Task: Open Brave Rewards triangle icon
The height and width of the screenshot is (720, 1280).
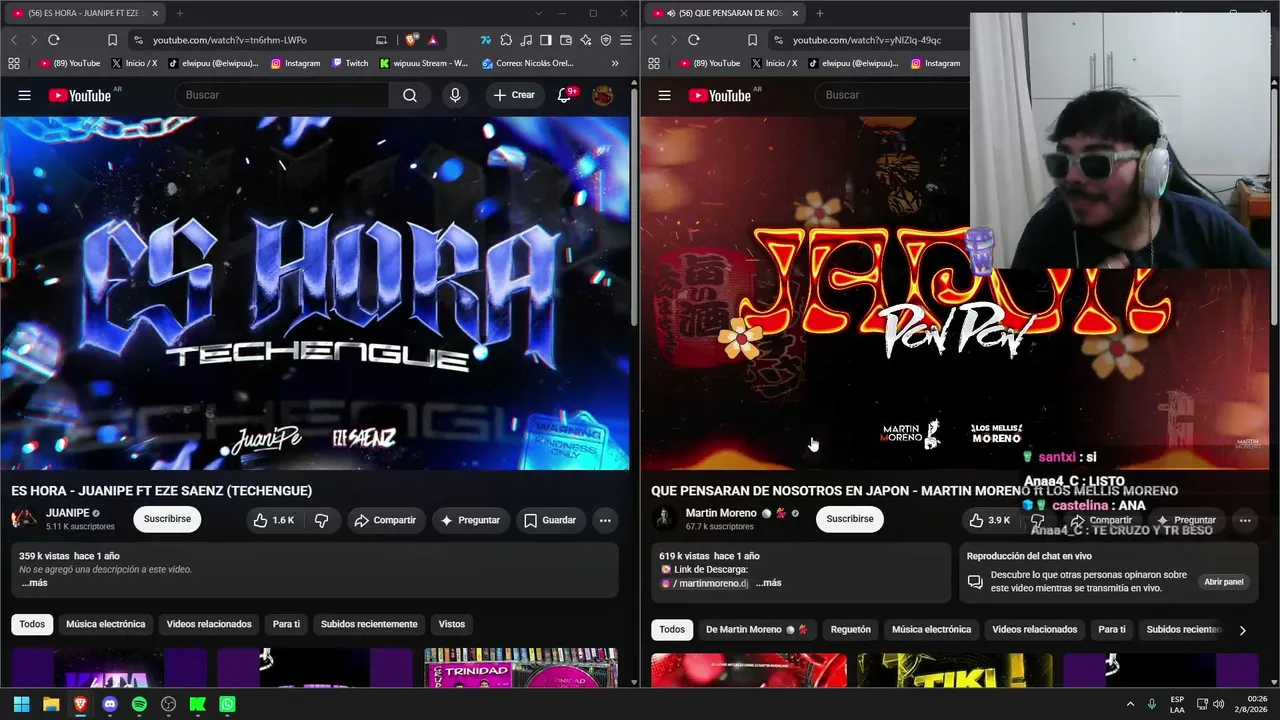Action: tap(432, 40)
